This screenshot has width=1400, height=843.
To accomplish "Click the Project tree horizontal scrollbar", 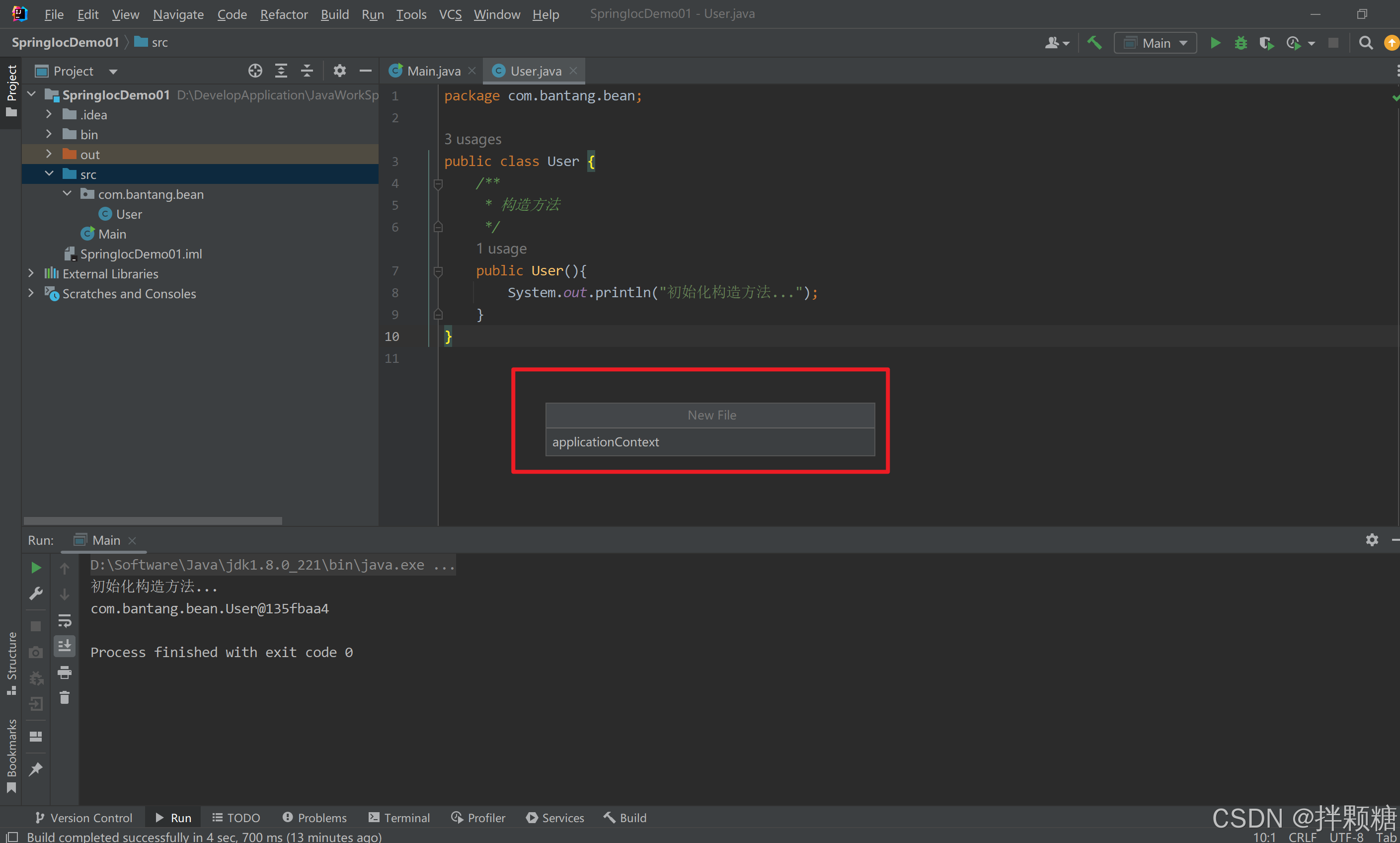I will coord(153,520).
